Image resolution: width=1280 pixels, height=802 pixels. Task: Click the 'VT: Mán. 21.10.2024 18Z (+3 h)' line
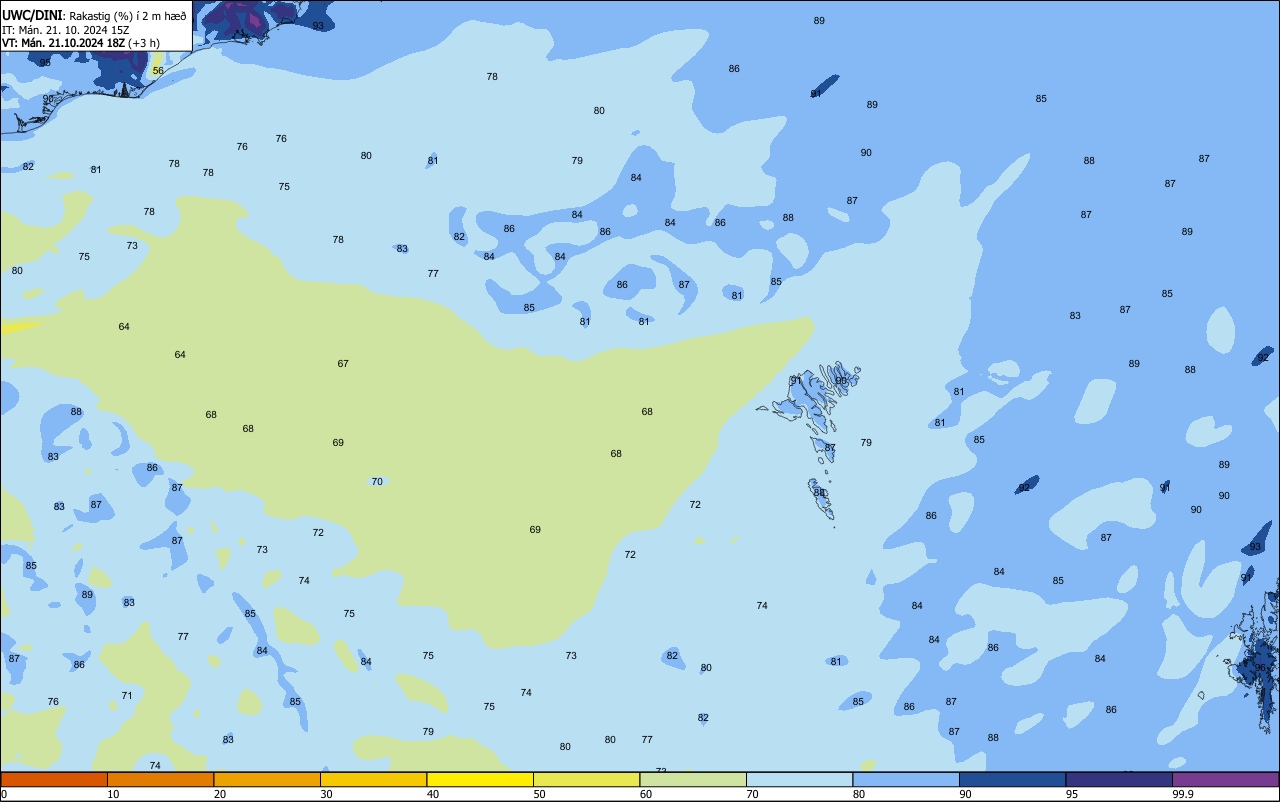tap(81, 43)
